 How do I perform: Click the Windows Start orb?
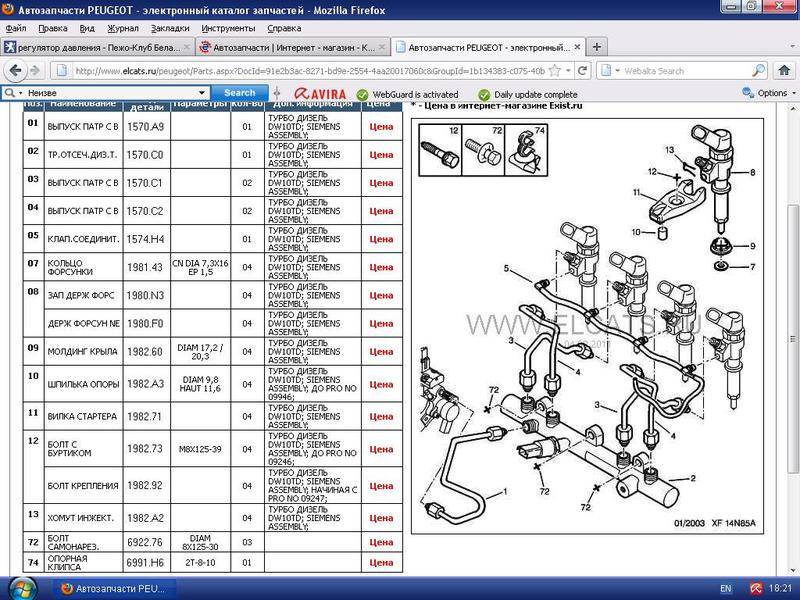12,588
